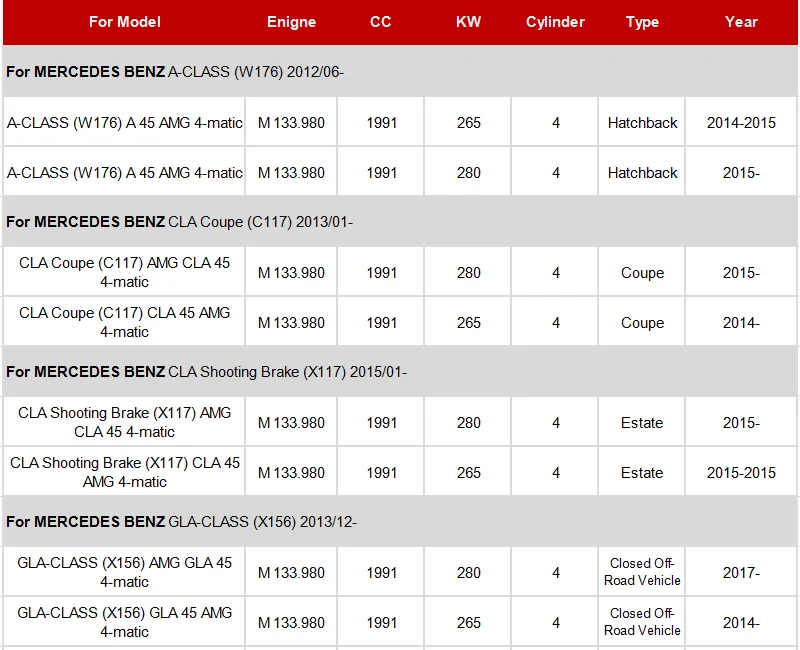Click CC '1991' in the GLA-CLASS 2017- row
800x650 pixels.
(x=381, y=572)
